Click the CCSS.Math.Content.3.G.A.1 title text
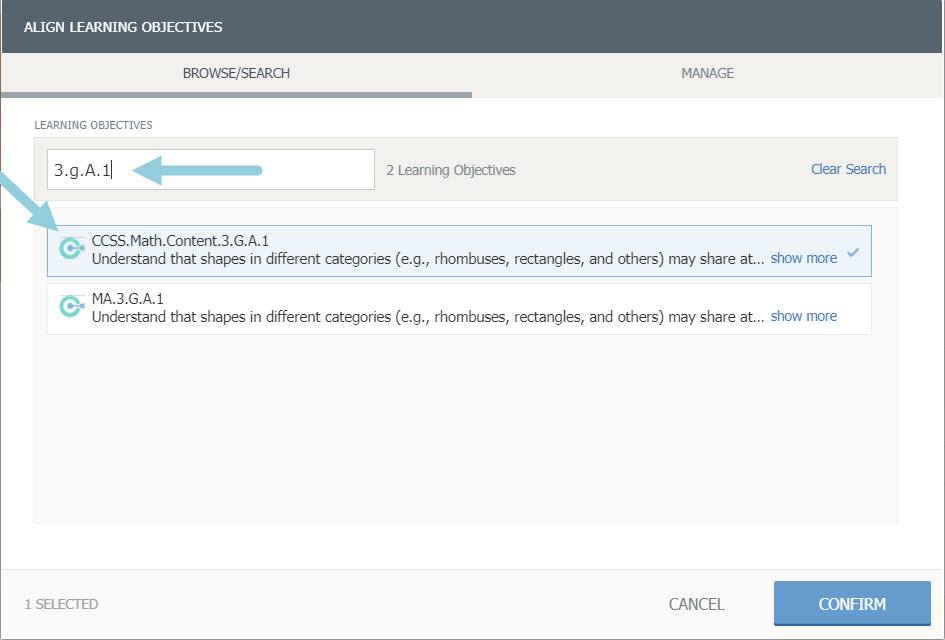945x640 pixels. click(x=180, y=241)
